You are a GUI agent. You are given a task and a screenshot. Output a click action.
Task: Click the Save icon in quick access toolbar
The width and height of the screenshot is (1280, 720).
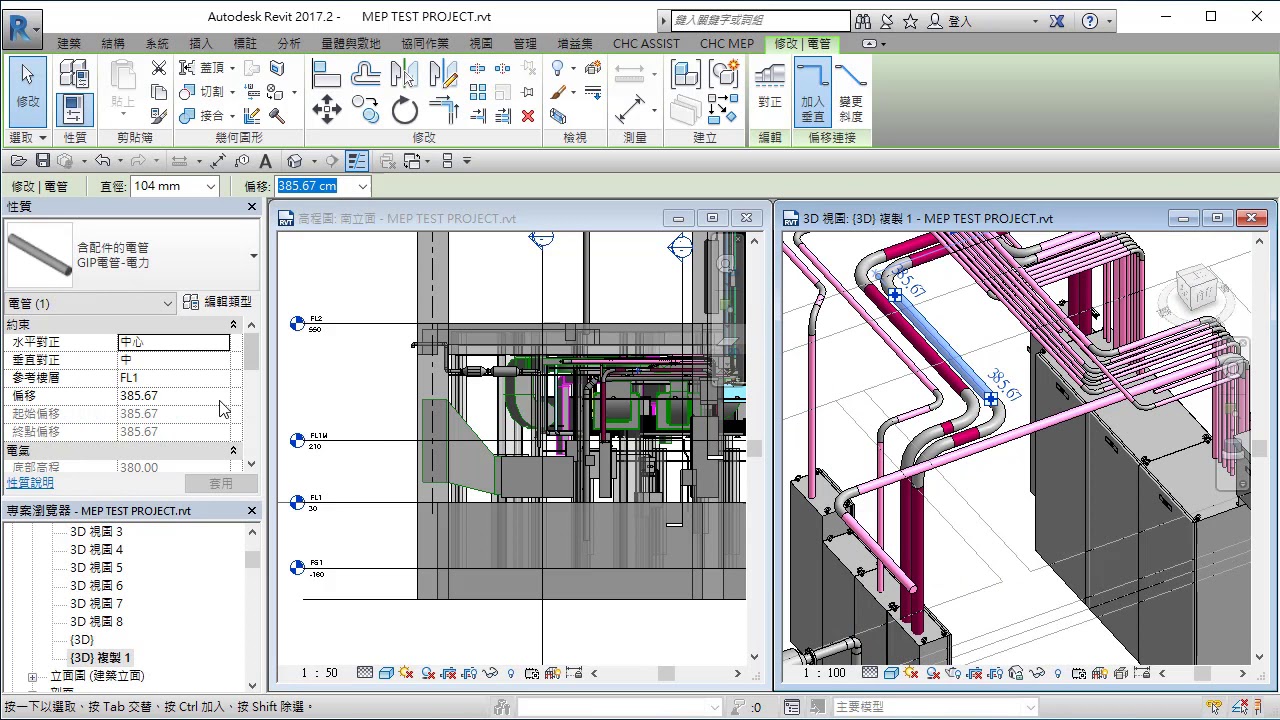coord(43,161)
